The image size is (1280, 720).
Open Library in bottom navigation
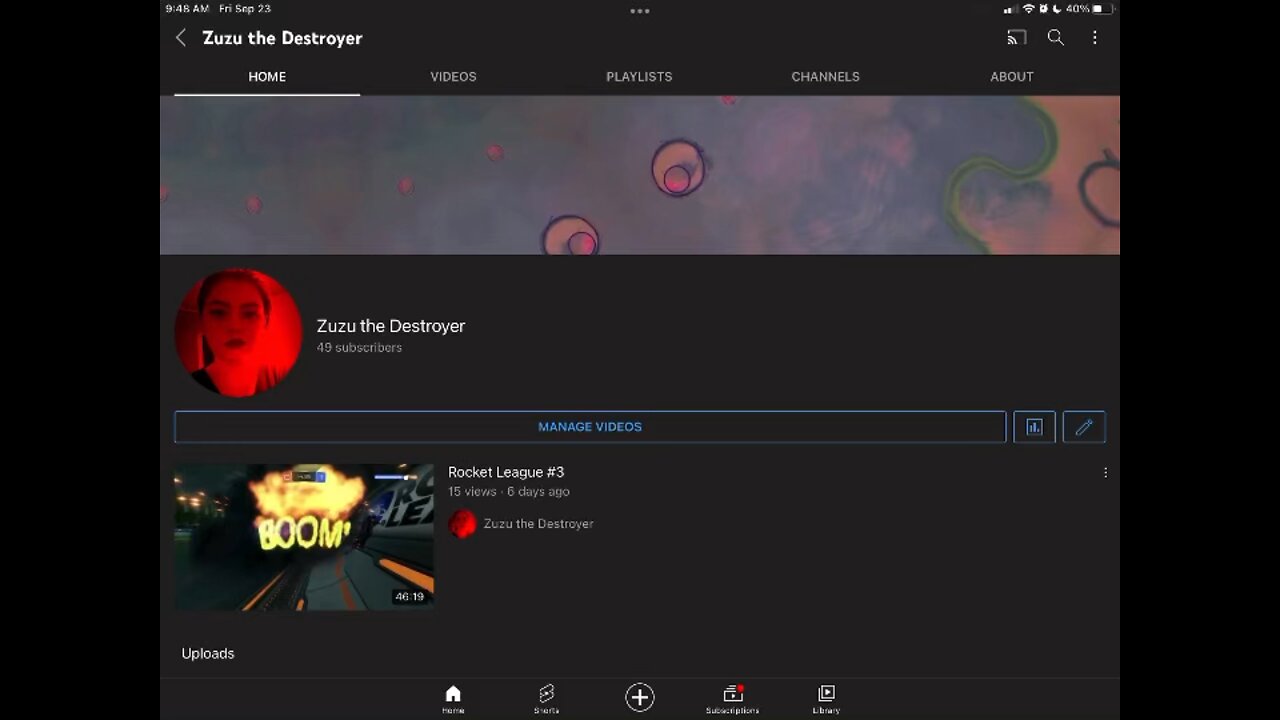[x=826, y=699]
